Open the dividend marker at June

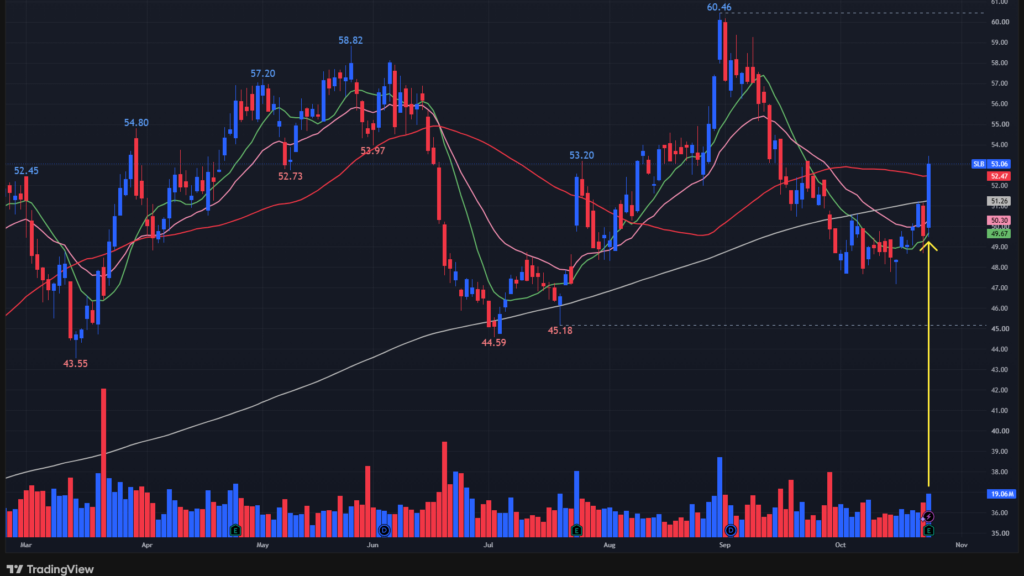pos(384,530)
